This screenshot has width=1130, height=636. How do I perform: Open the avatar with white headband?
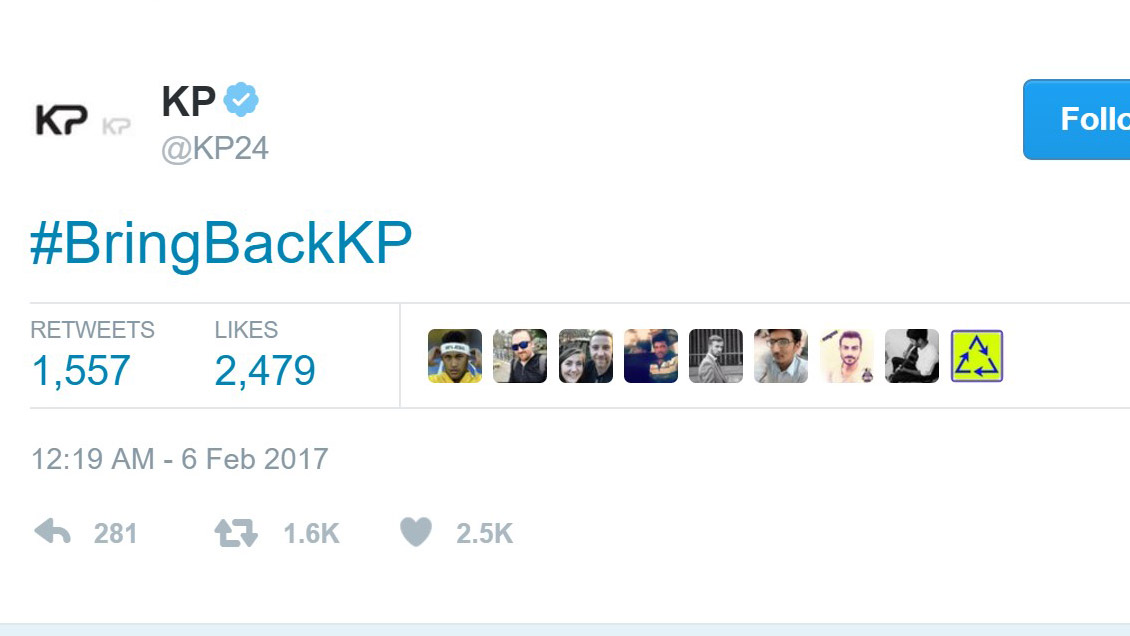click(455, 356)
